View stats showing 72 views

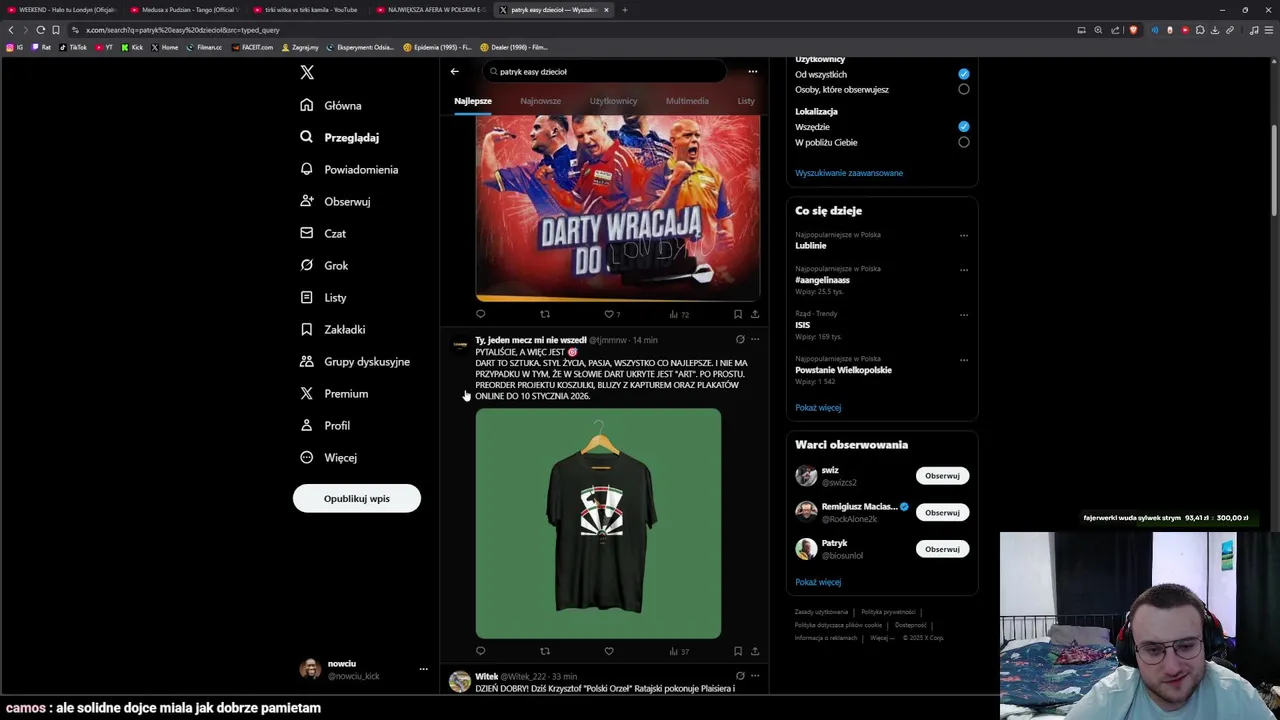click(679, 314)
